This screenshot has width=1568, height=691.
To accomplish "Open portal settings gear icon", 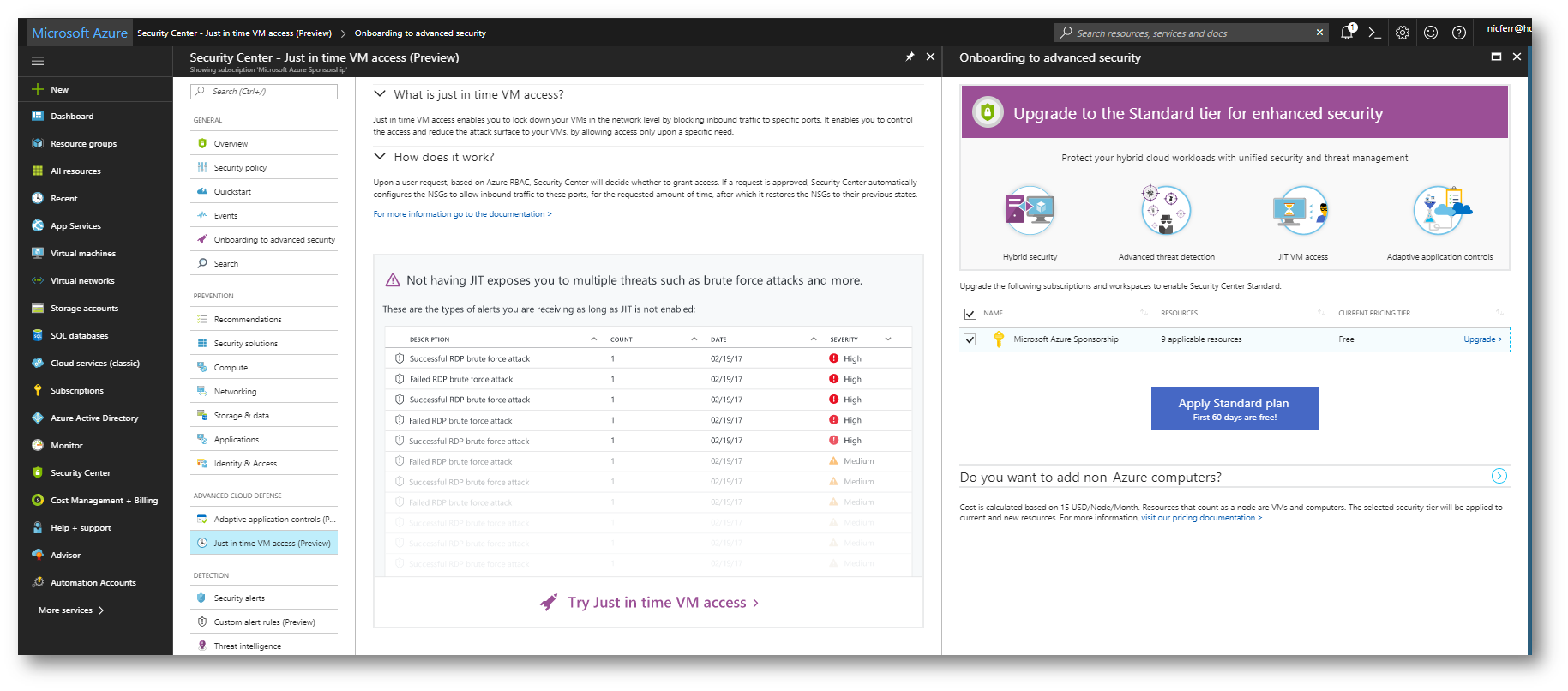I will (x=1403, y=33).
